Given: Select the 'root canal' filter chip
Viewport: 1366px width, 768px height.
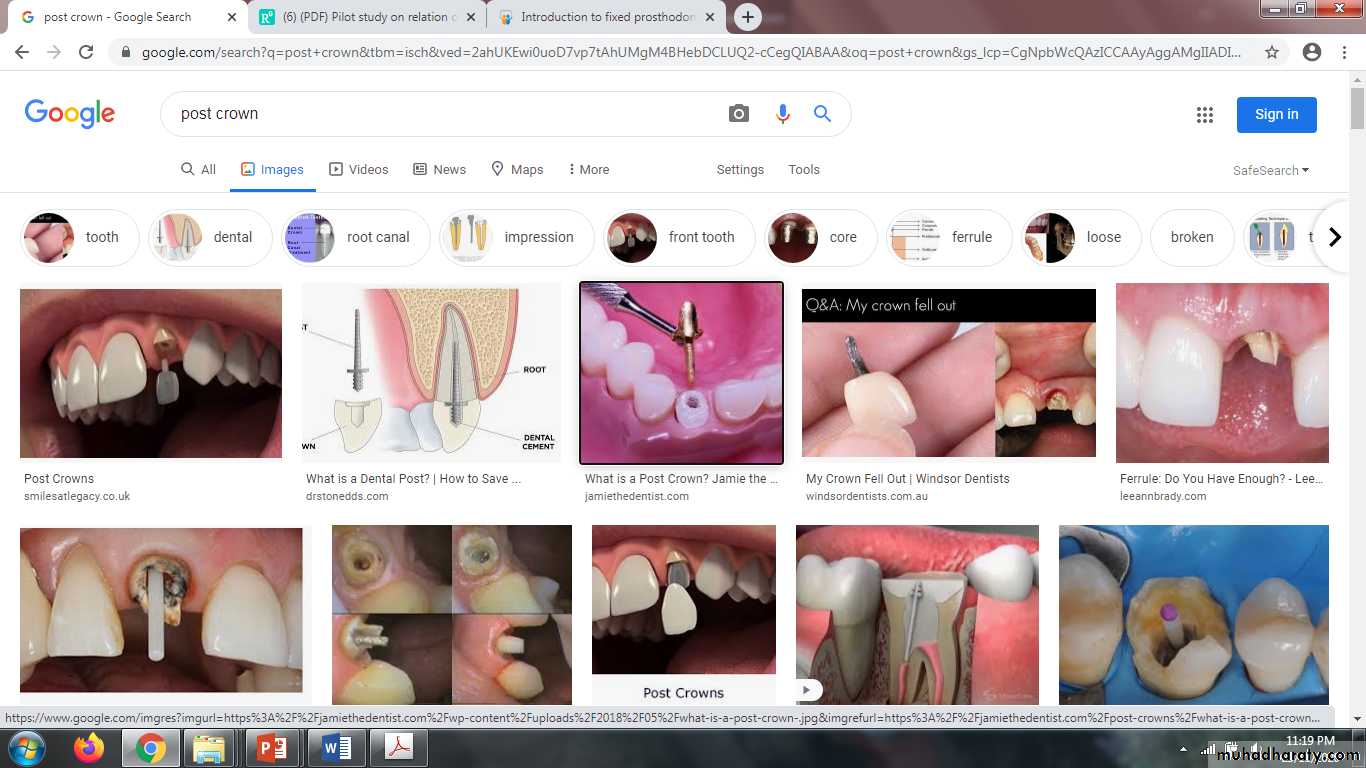Looking at the screenshot, I should tap(358, 238).
